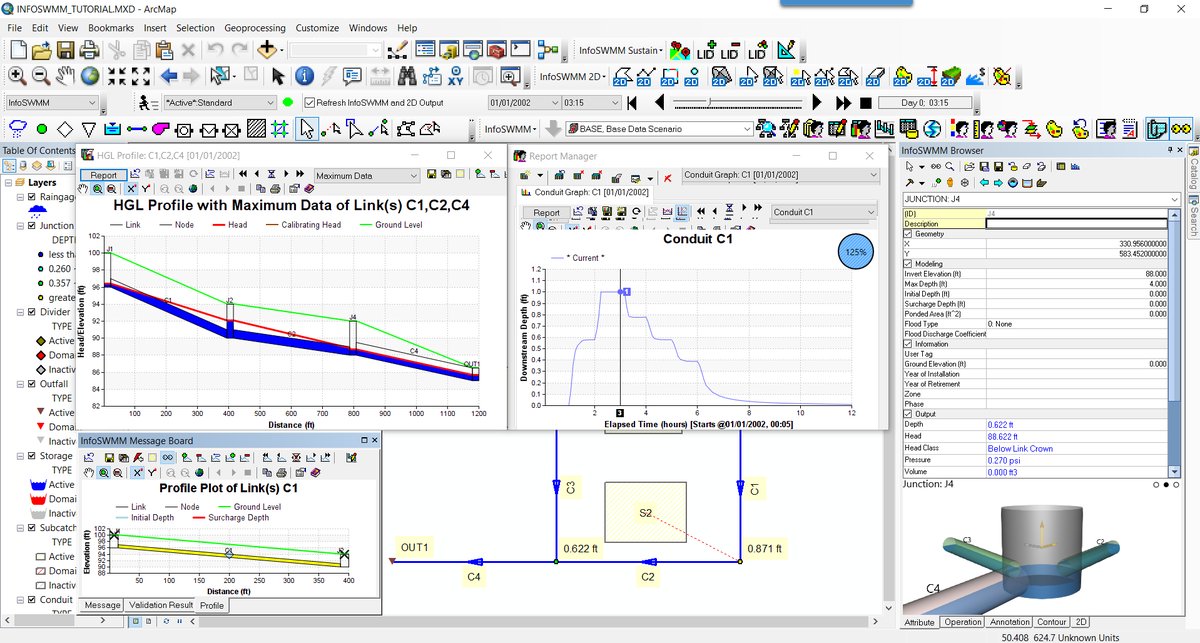Jump to the first animation time step
This screenshot has width=1200, height=643.
point(633,102)
